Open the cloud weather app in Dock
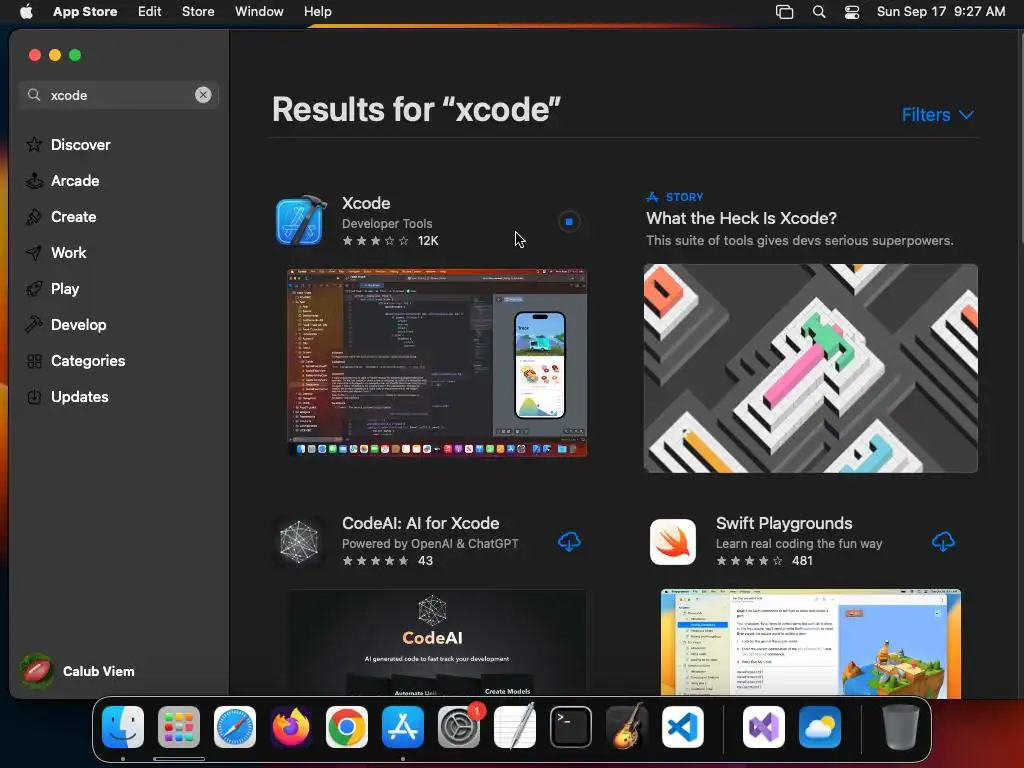1024x768 pixels. point(820,727)
